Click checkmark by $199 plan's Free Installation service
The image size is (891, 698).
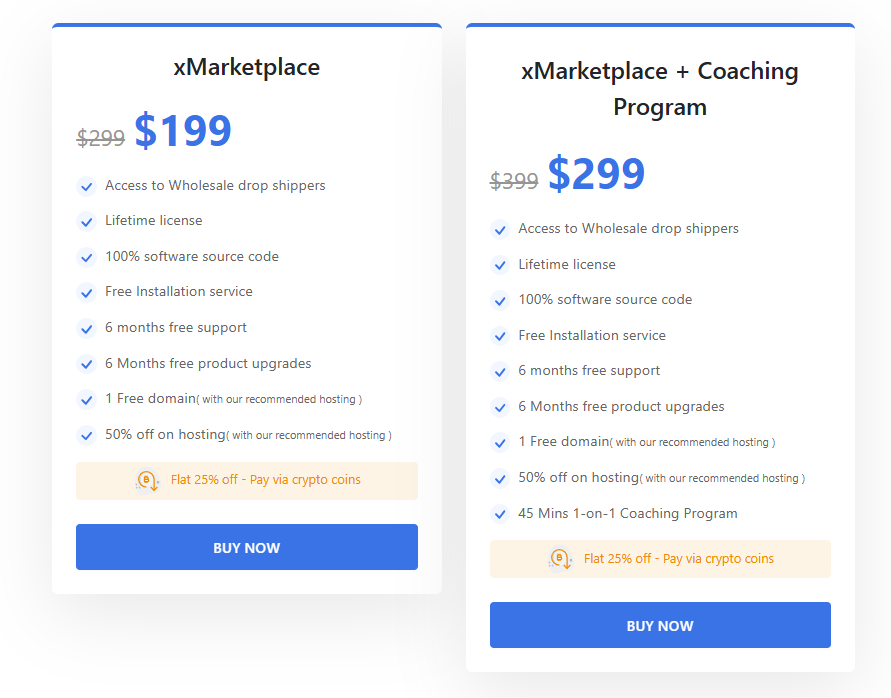(x=87, y=292)
